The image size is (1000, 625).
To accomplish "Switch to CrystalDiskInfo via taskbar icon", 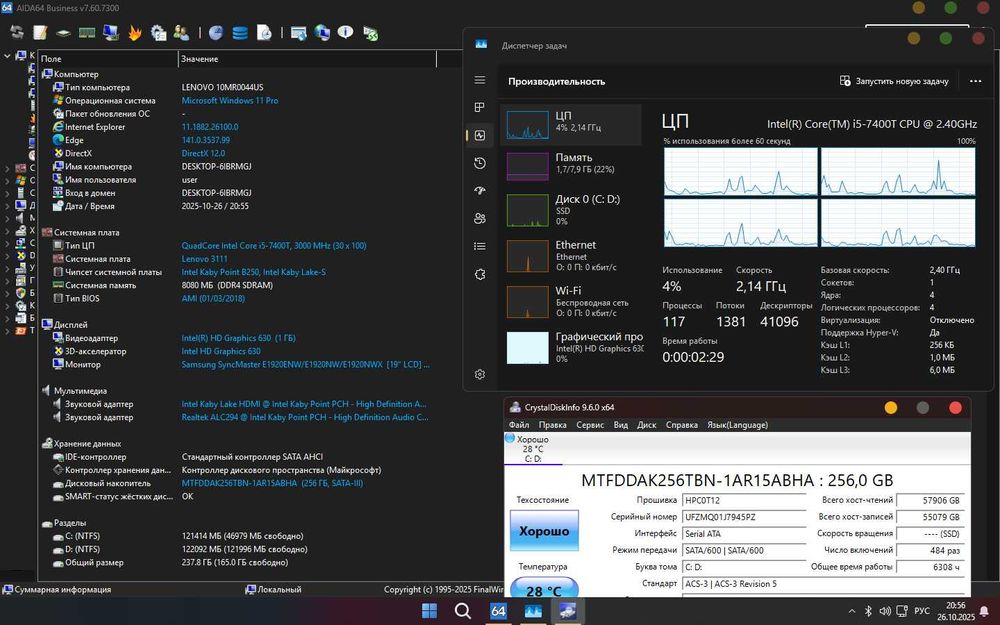I will pyautogui.click(x=567, y=611).
